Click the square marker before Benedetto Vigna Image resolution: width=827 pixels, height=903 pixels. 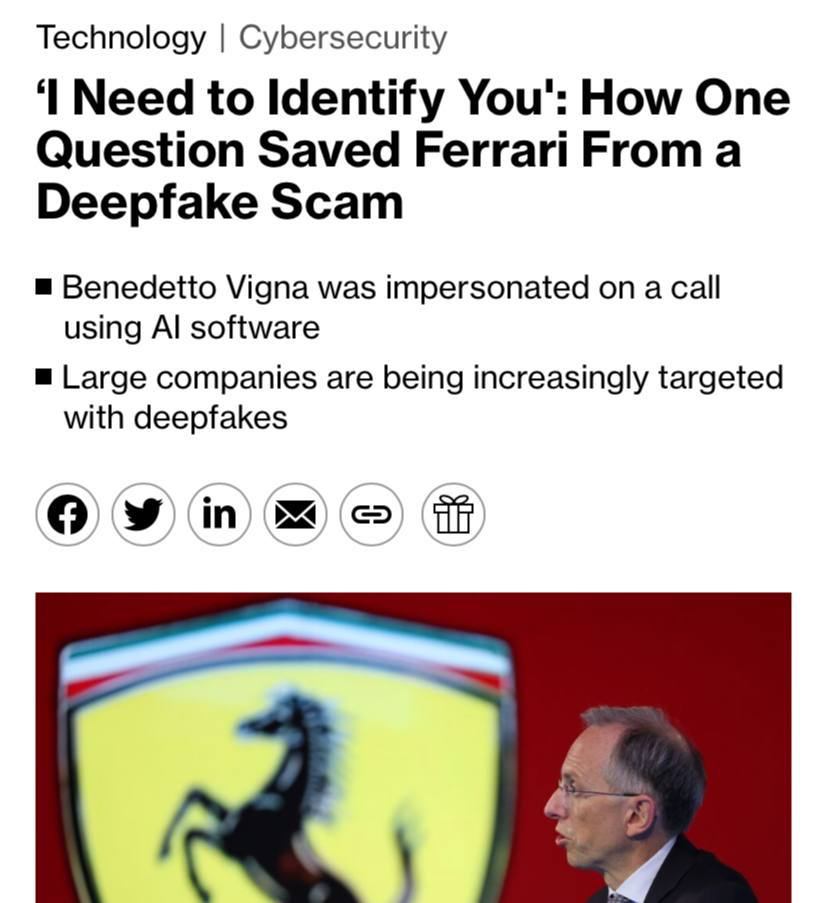(44, 287)
